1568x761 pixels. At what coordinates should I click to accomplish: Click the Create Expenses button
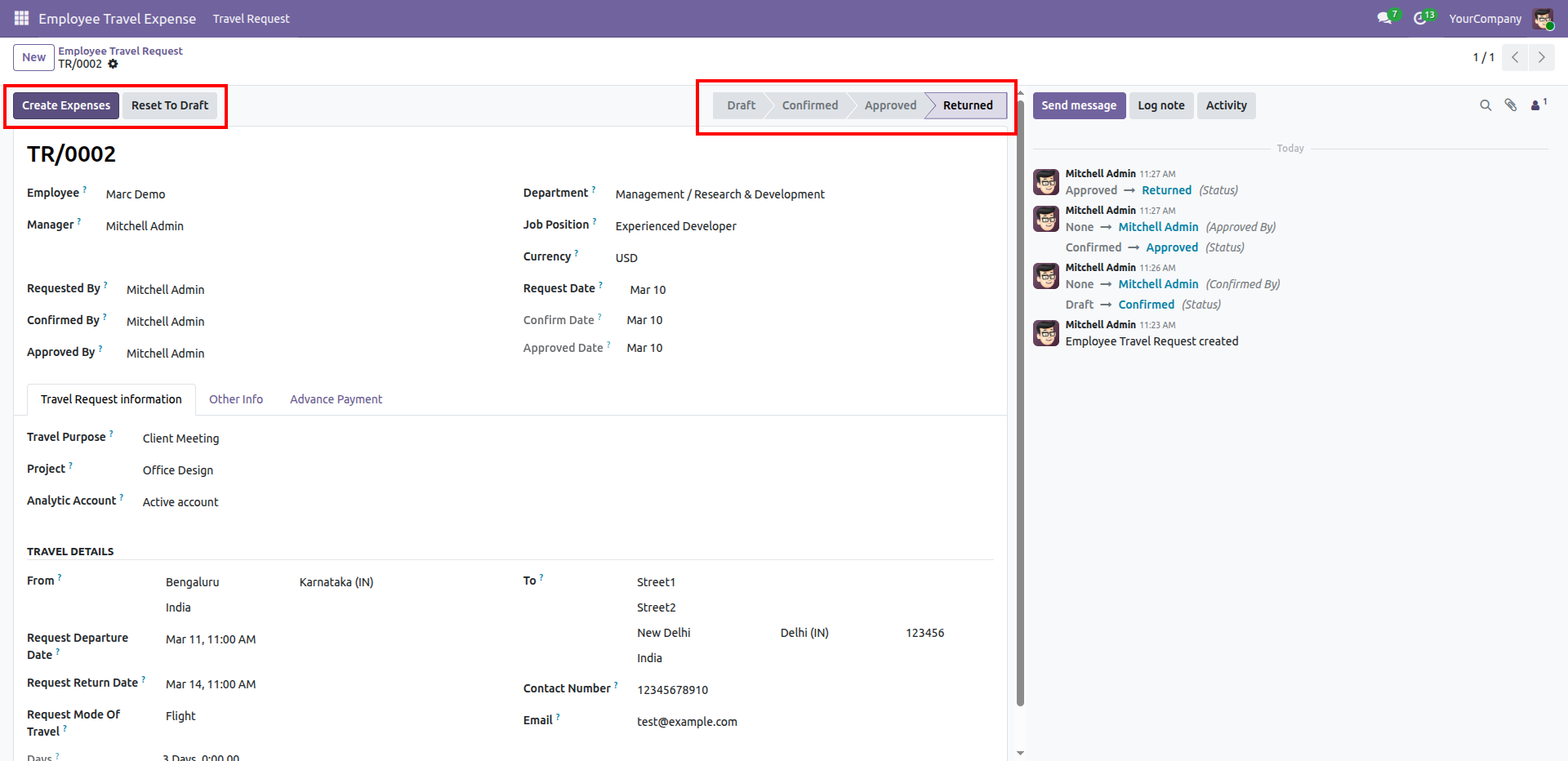pyautogui.click(x=66, y=105)
